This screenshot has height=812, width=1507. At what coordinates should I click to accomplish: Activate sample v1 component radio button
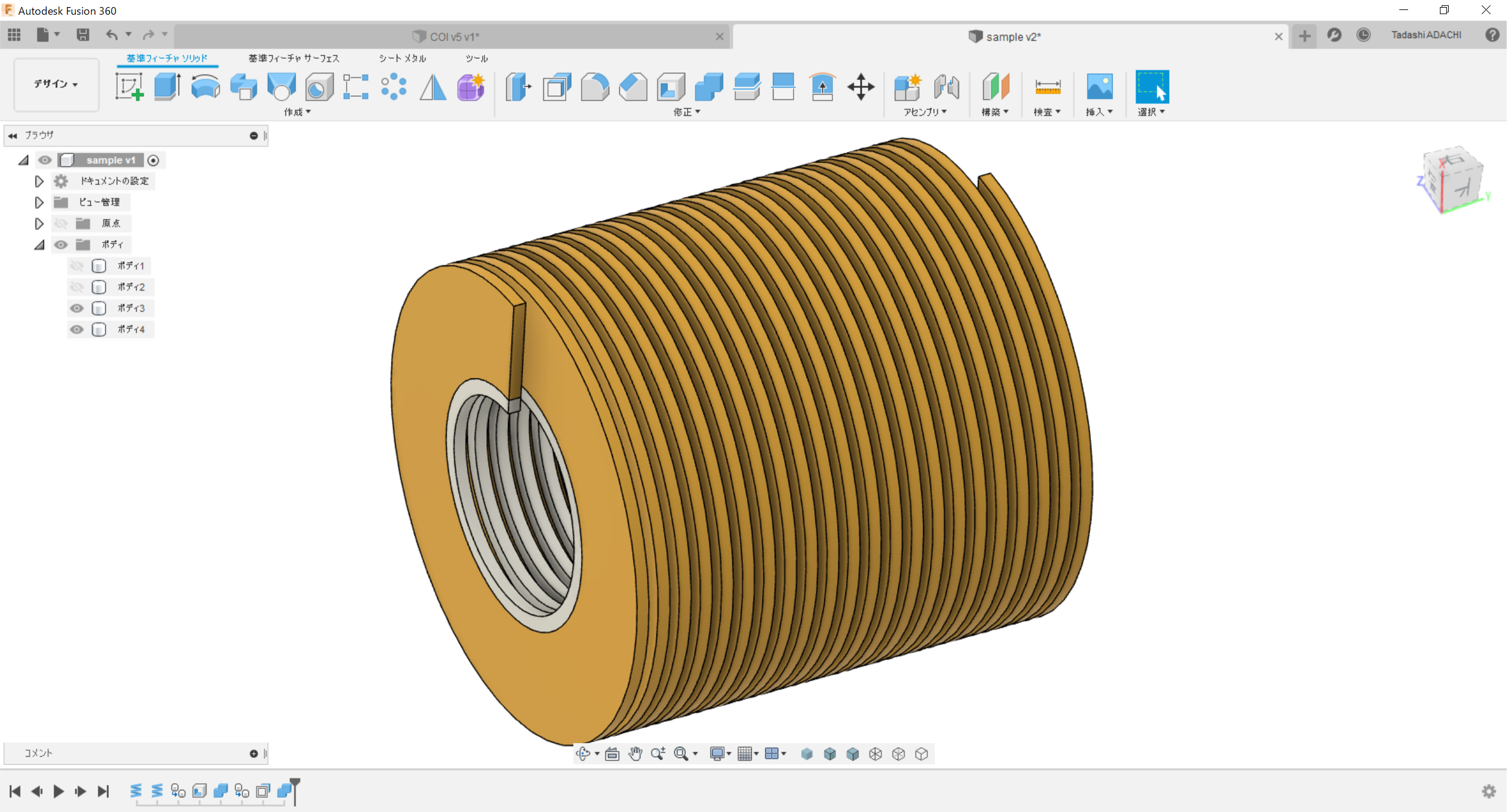coord(153,160)
